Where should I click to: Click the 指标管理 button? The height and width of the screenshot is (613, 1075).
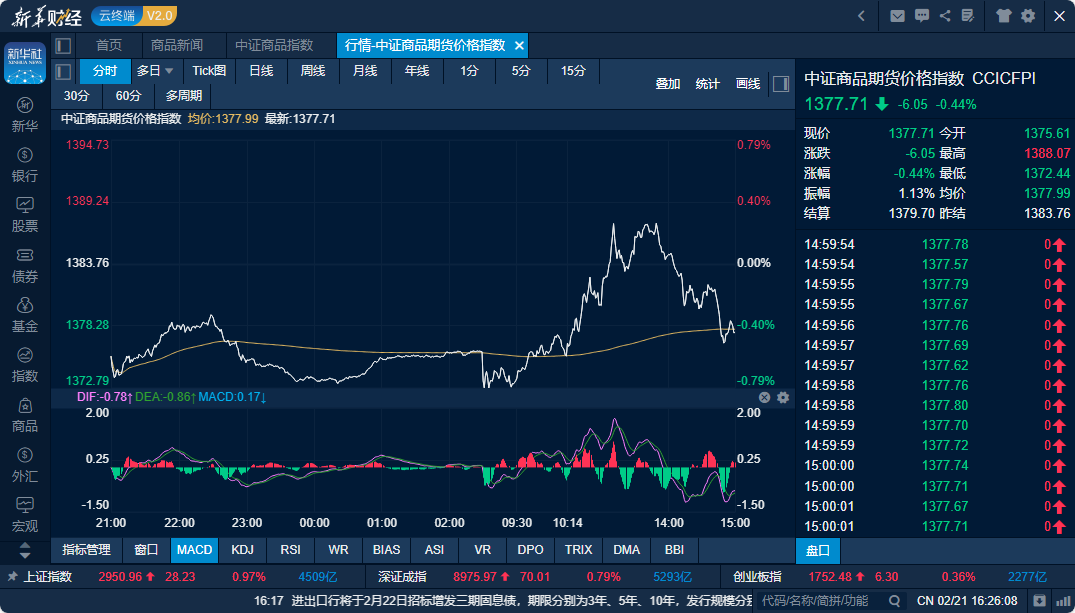click(86, 550)
